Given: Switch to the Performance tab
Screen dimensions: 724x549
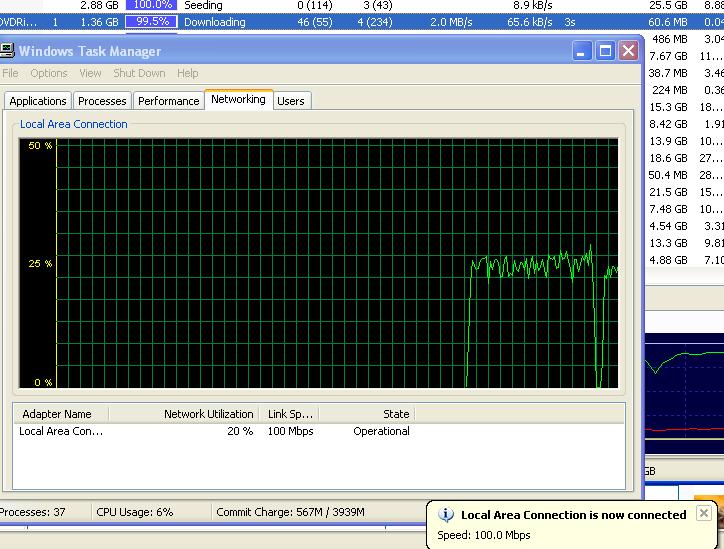Looking at the screenshot, I should coord(169,101).
